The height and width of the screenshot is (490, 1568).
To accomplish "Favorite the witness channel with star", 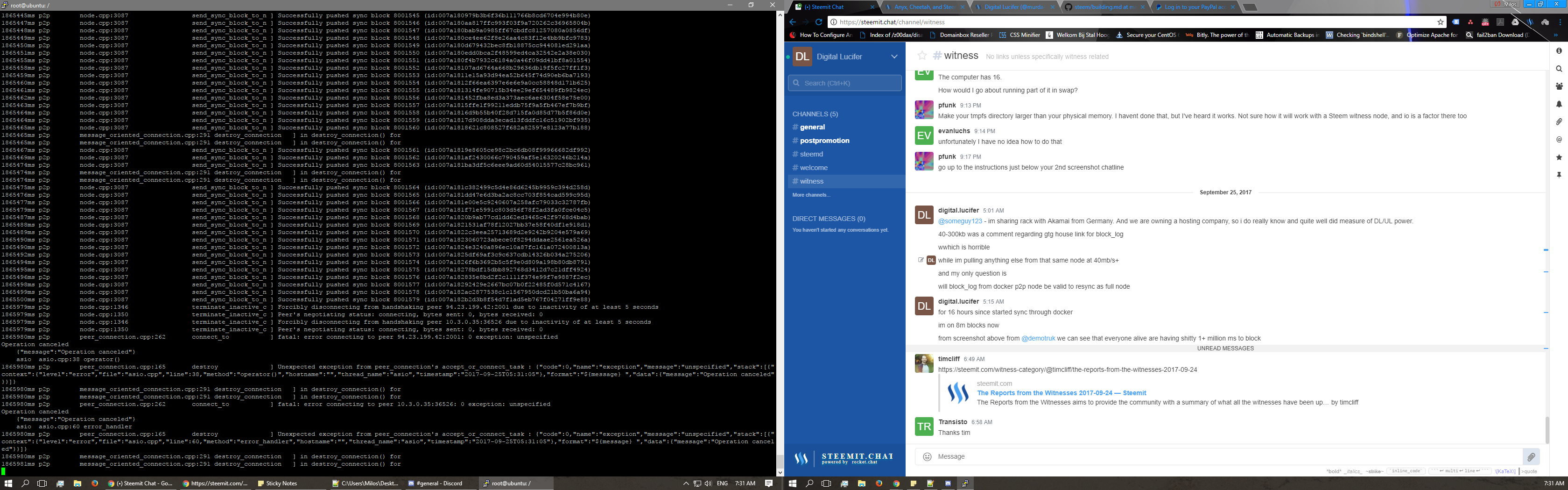I will coord(922,56).
